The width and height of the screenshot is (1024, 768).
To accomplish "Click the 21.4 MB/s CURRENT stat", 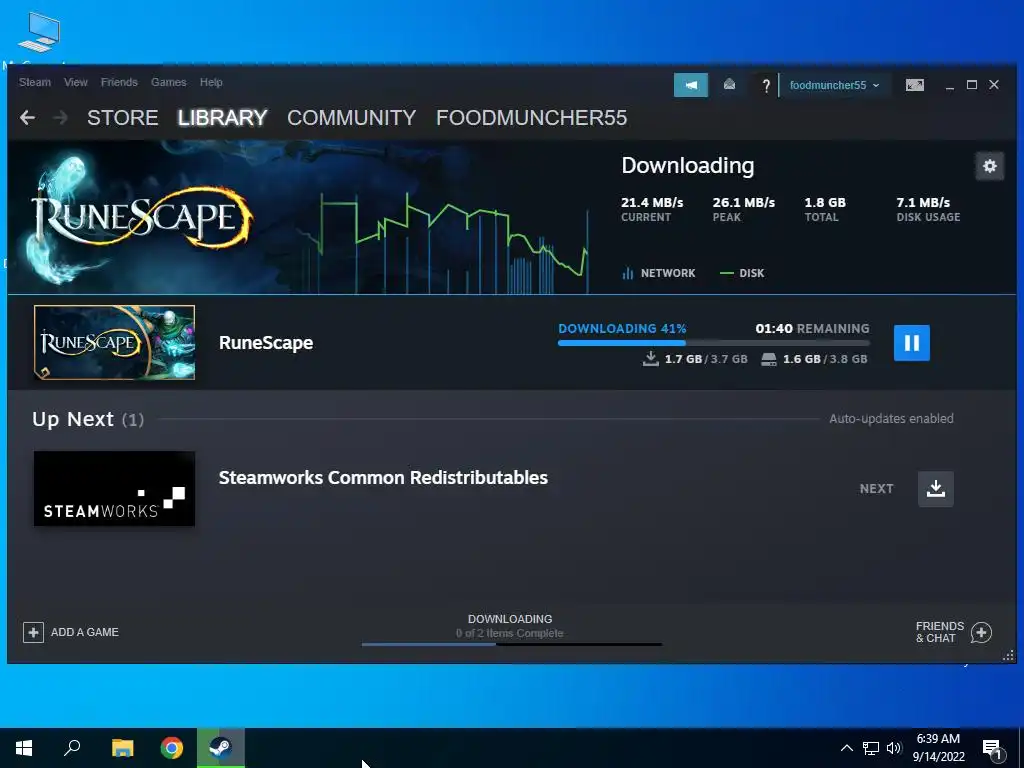I will (652, 209).
